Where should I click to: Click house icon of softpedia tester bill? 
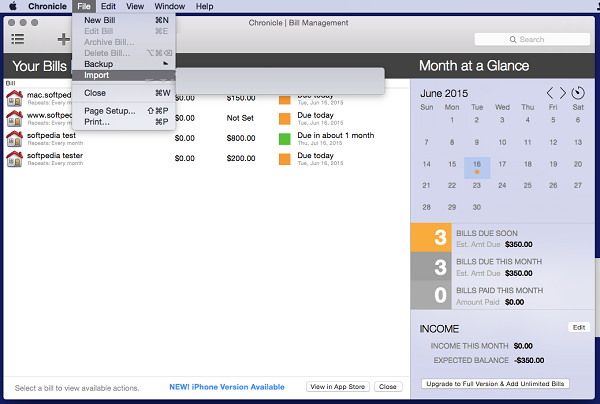pyautogui.click(x=15, y=158)
